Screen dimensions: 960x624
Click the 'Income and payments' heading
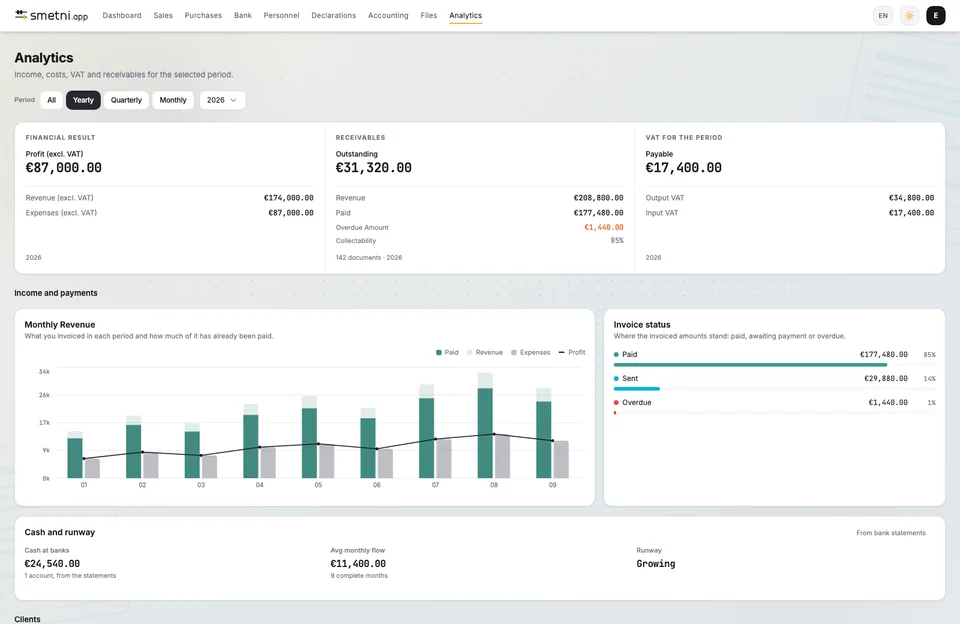tap(56, 293)
